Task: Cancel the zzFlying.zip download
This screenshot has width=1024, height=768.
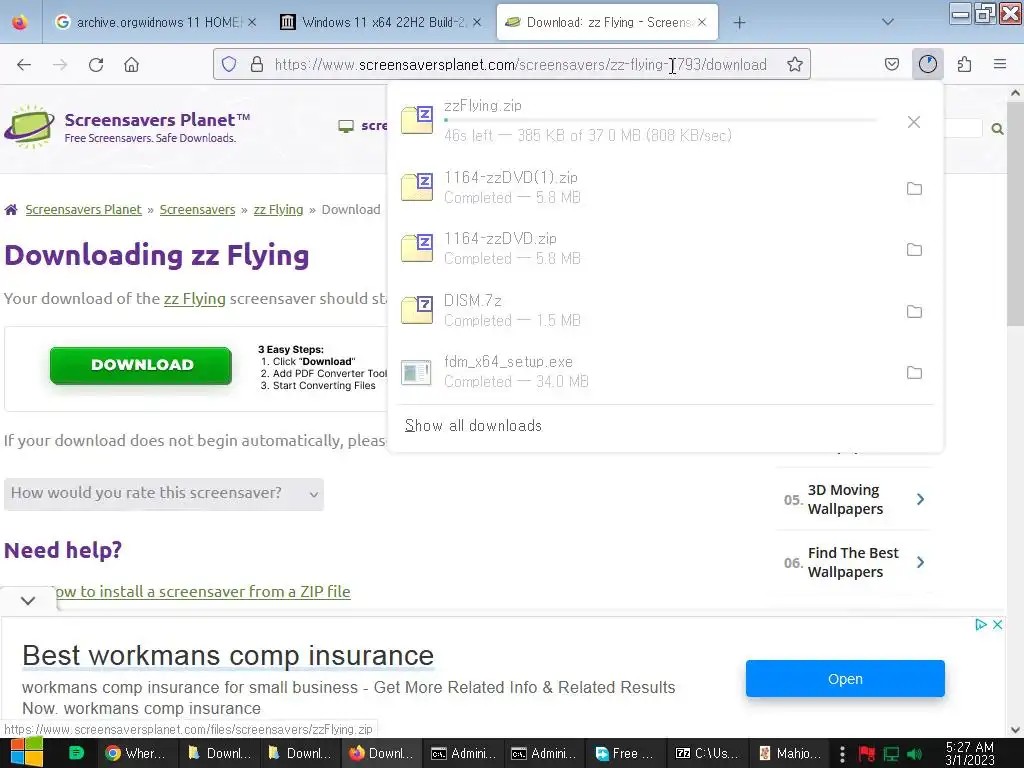Action: [x=914, y=122]
